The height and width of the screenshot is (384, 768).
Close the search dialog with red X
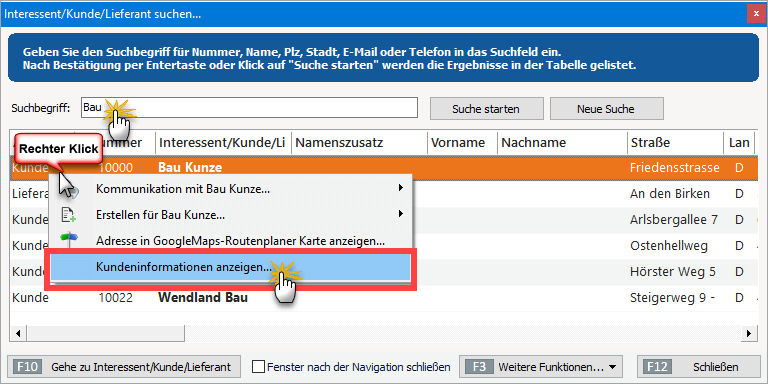(756, 14)
